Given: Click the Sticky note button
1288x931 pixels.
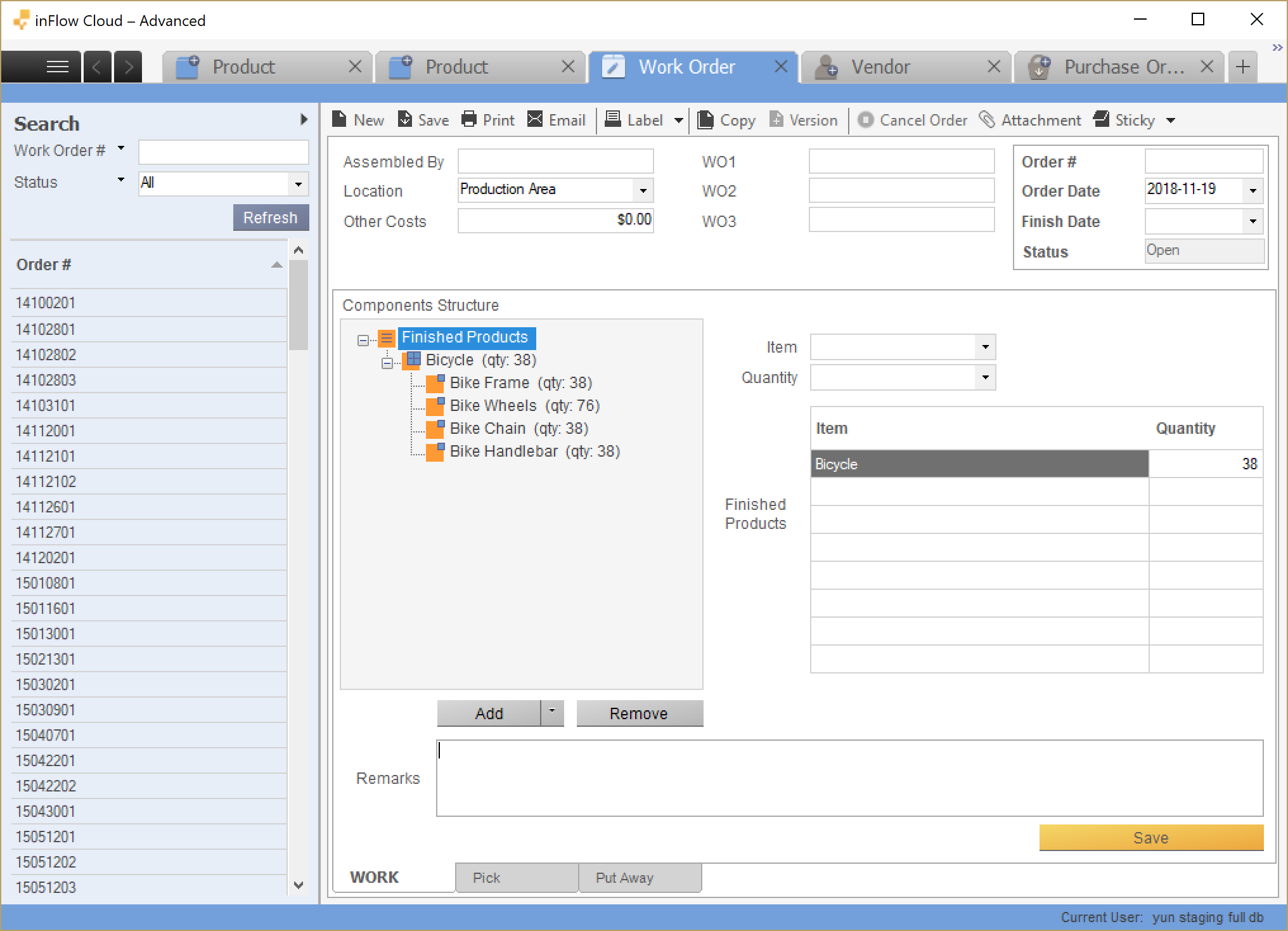Looking at the screenshot, I should coord(1124,120).
